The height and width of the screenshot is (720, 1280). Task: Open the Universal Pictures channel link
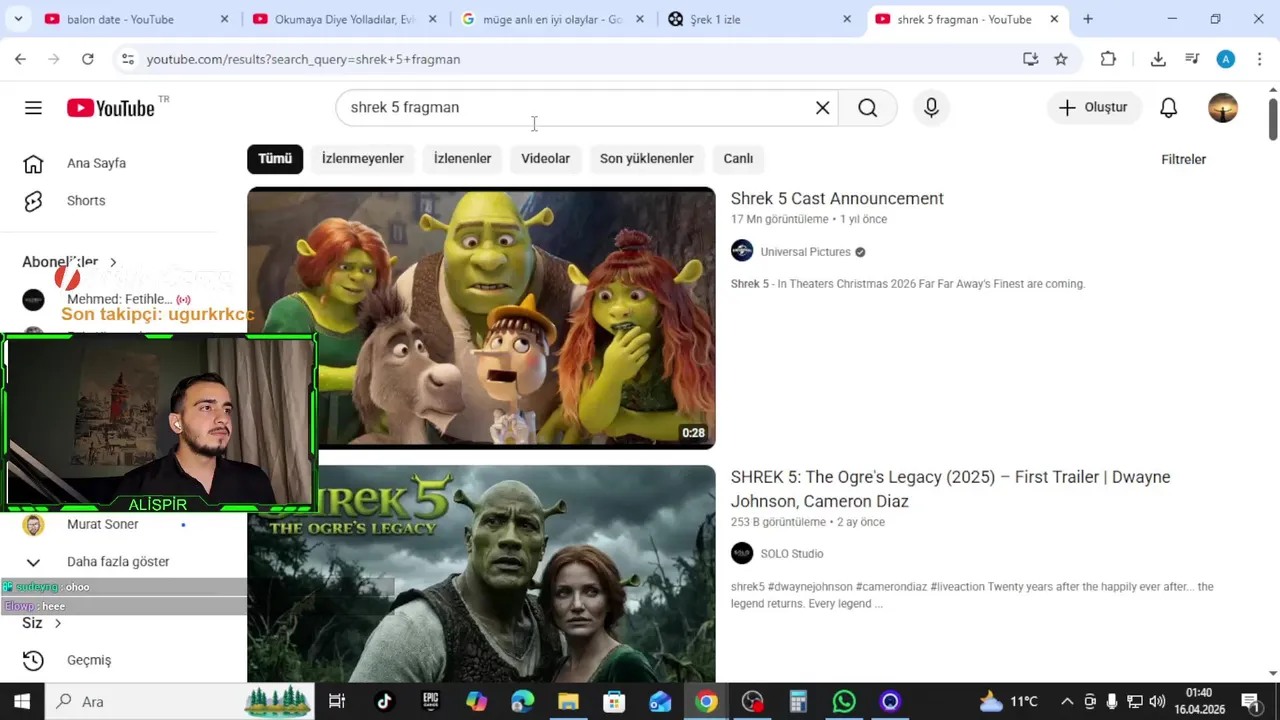tap(805, 252)
